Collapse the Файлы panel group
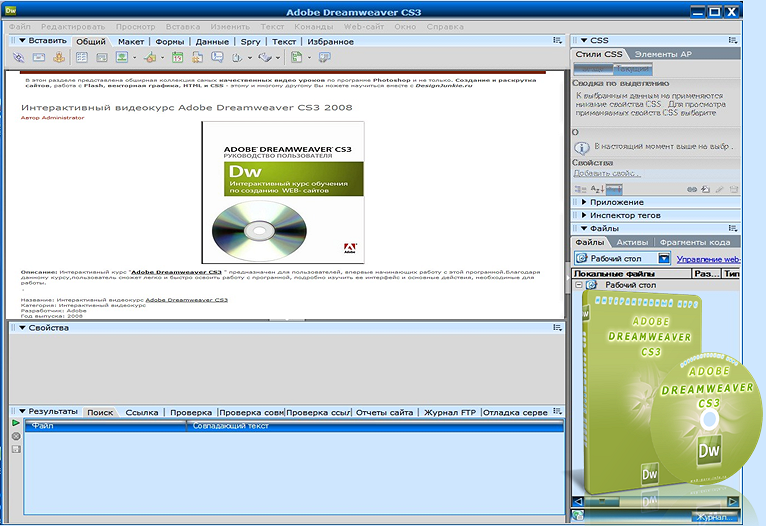Screen dimensions: 766x526 pos(584,228)
